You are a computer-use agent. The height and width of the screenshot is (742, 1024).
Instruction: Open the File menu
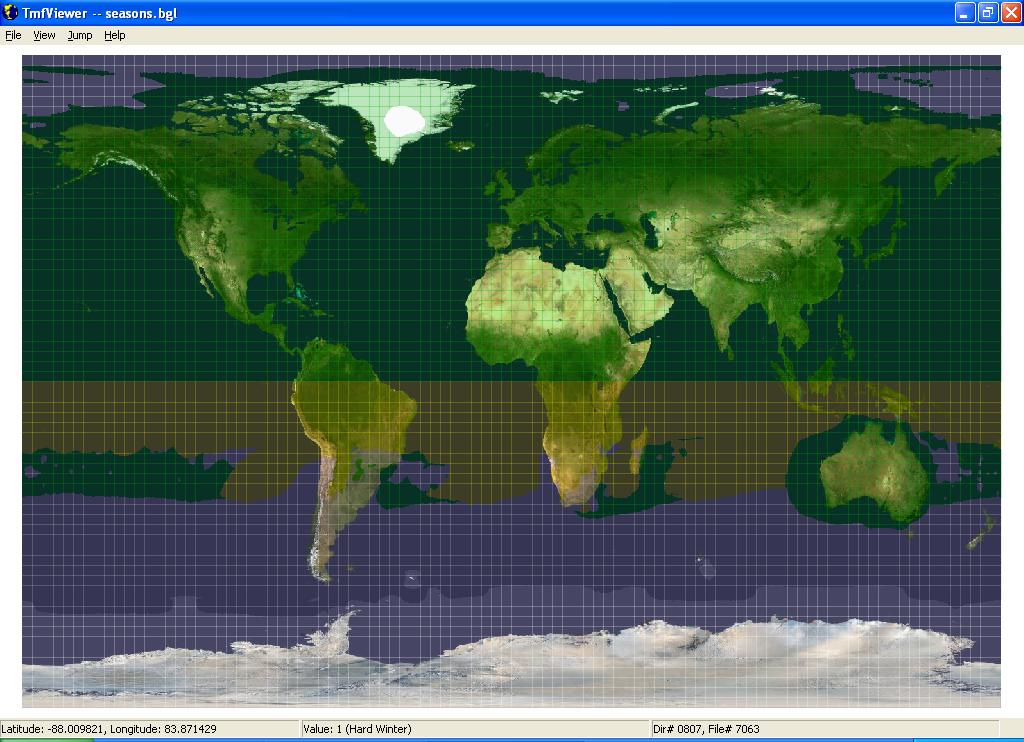(x=13, y=35)
